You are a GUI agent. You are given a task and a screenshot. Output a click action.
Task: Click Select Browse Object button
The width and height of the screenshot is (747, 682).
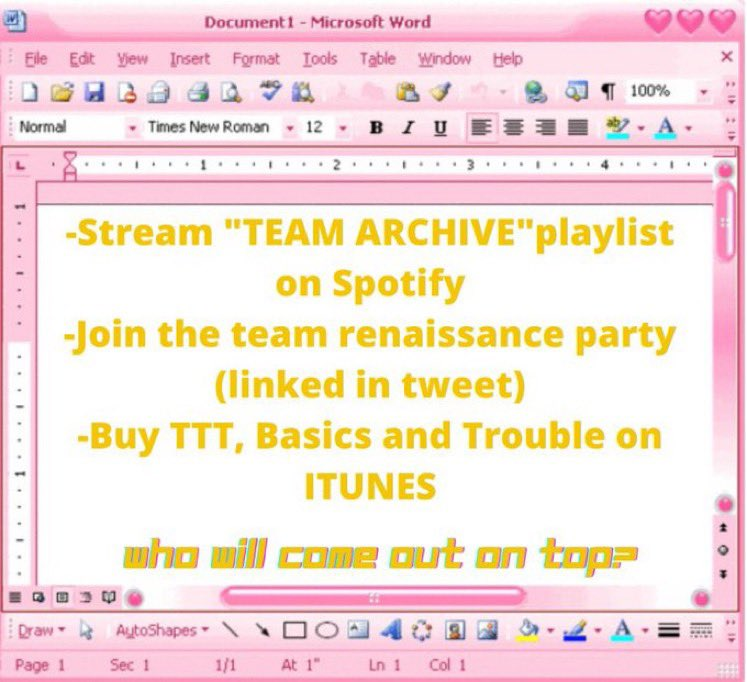pos(724,551)
